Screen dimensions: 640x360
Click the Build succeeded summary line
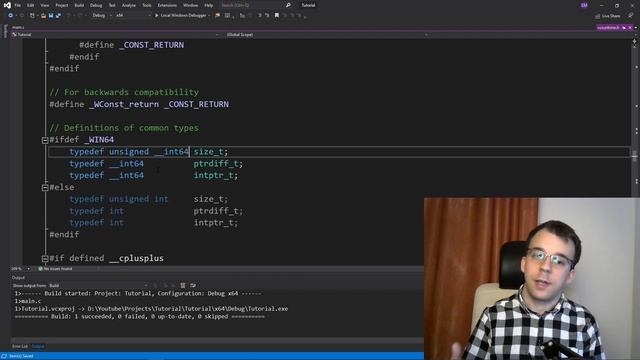click(140, 316)
